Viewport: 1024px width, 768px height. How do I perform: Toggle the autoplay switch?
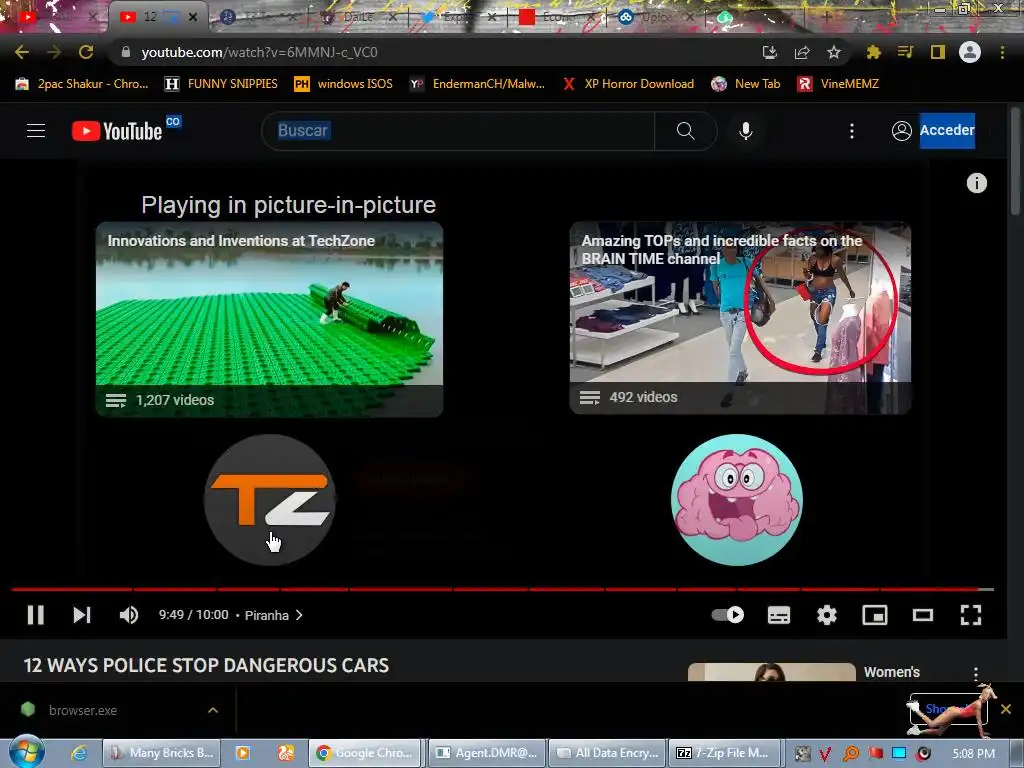728,615
